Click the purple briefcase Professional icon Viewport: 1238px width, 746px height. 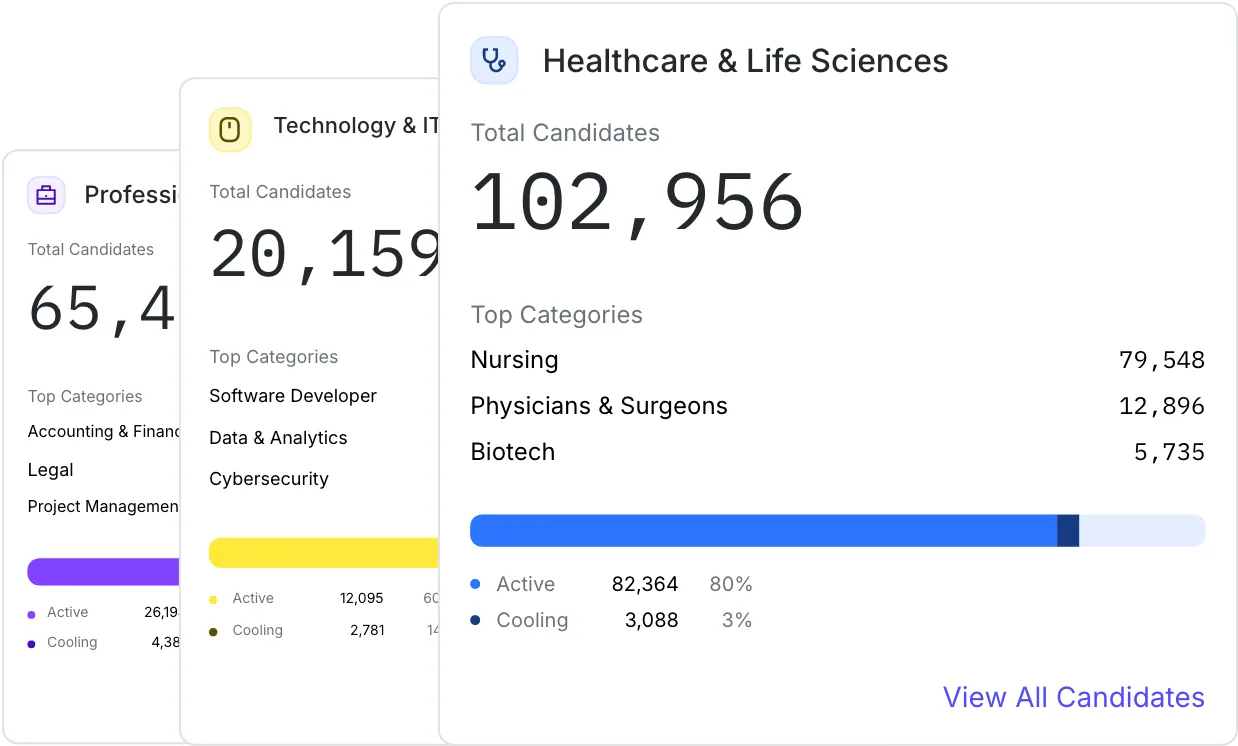click(x=46, y=195)
